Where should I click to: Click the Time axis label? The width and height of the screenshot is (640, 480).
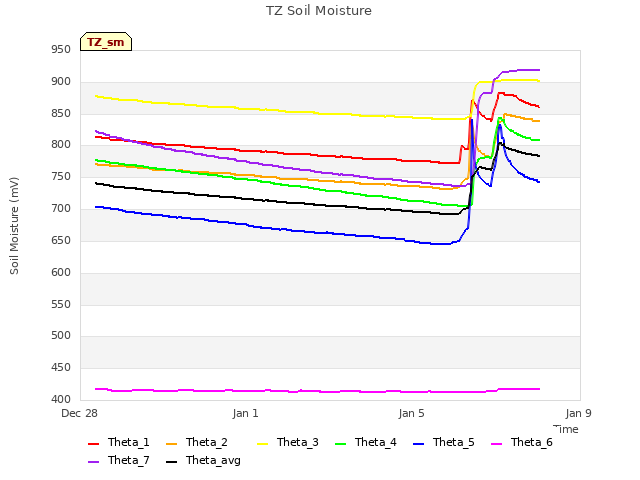coord(566,429)
